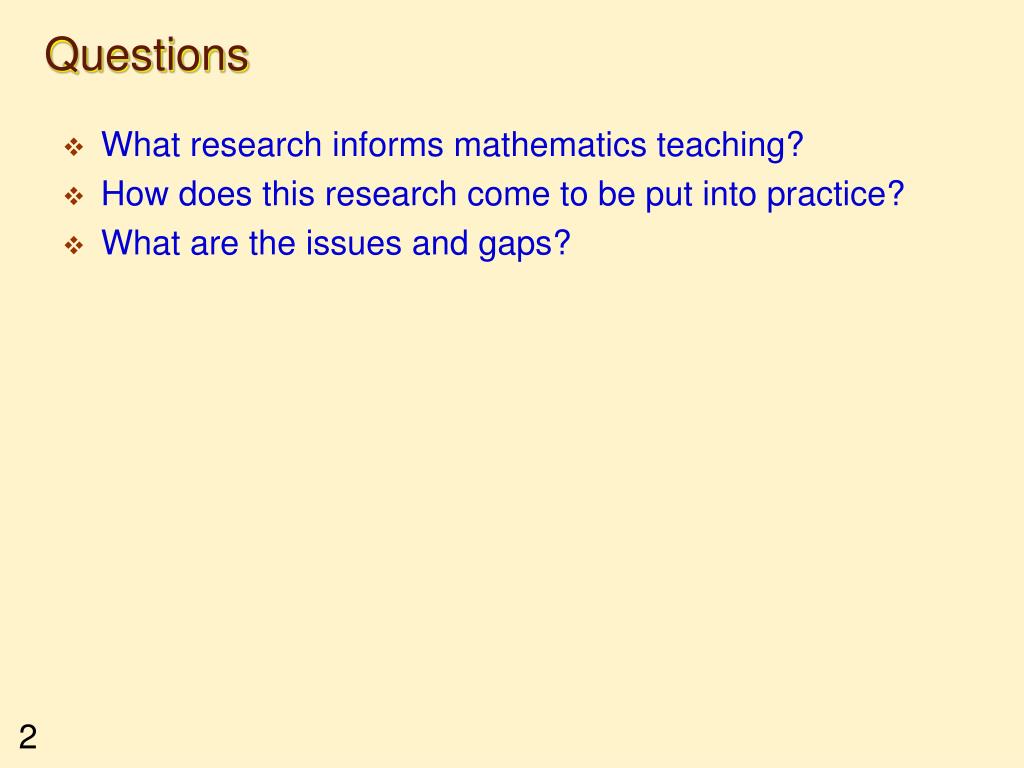Screen dimensions: 1024x768
Task: Select the "Questions" slide title
Action: point(147,56)
